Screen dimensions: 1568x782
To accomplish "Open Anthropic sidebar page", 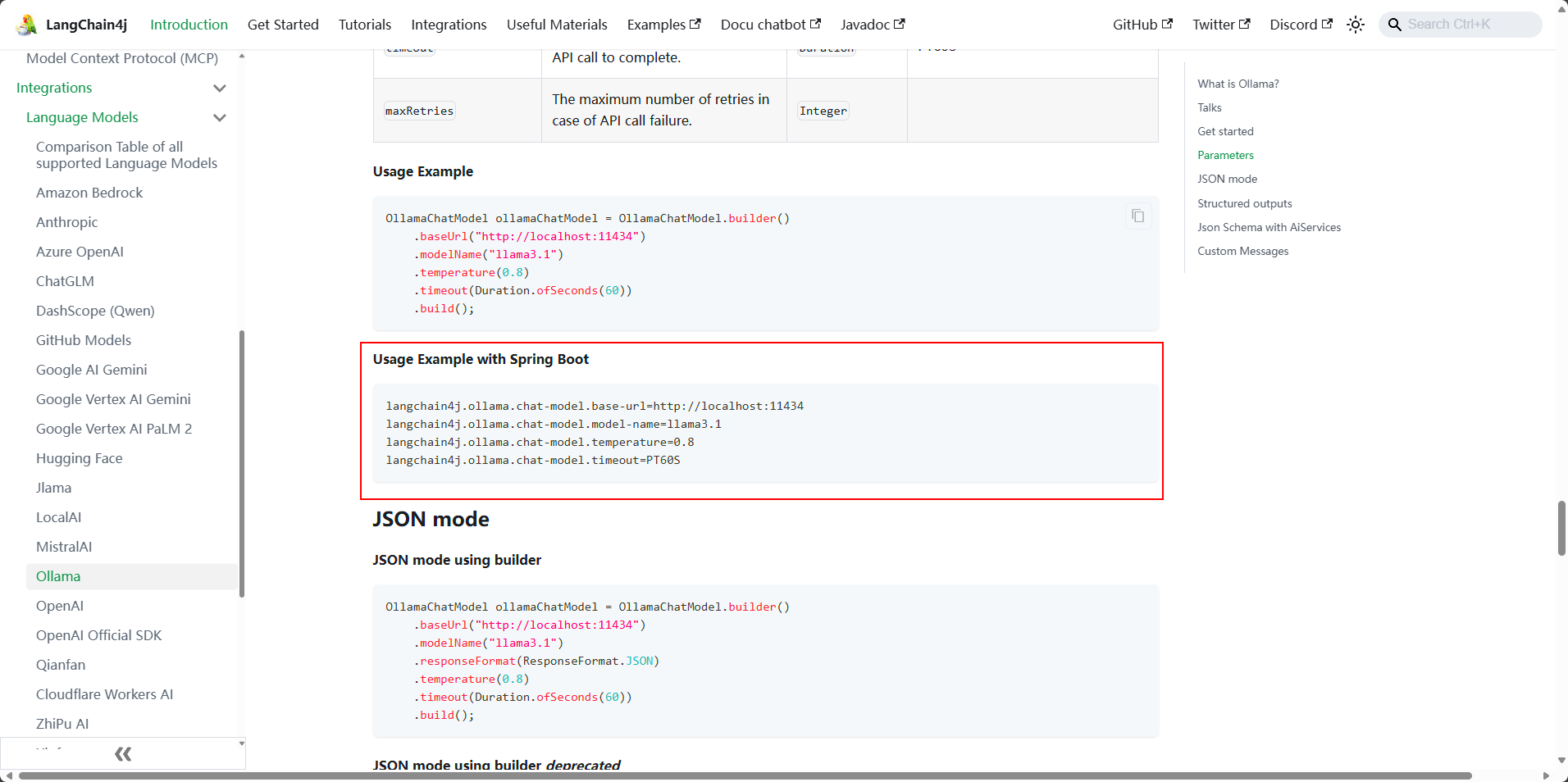I will pos(66,222).
